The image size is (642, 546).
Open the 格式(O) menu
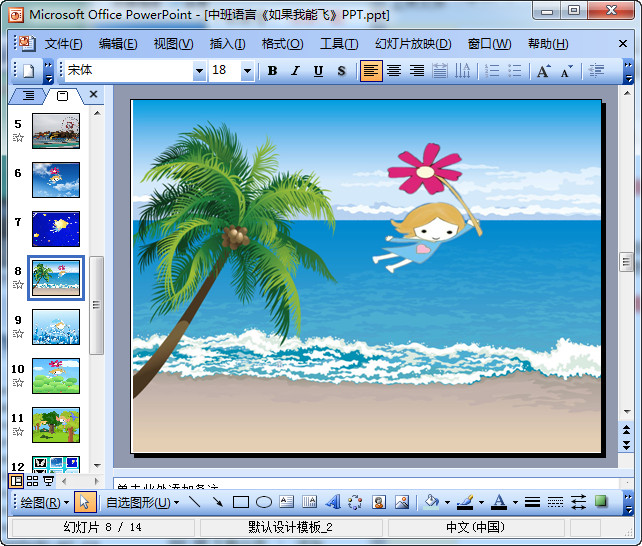(283, 43)
